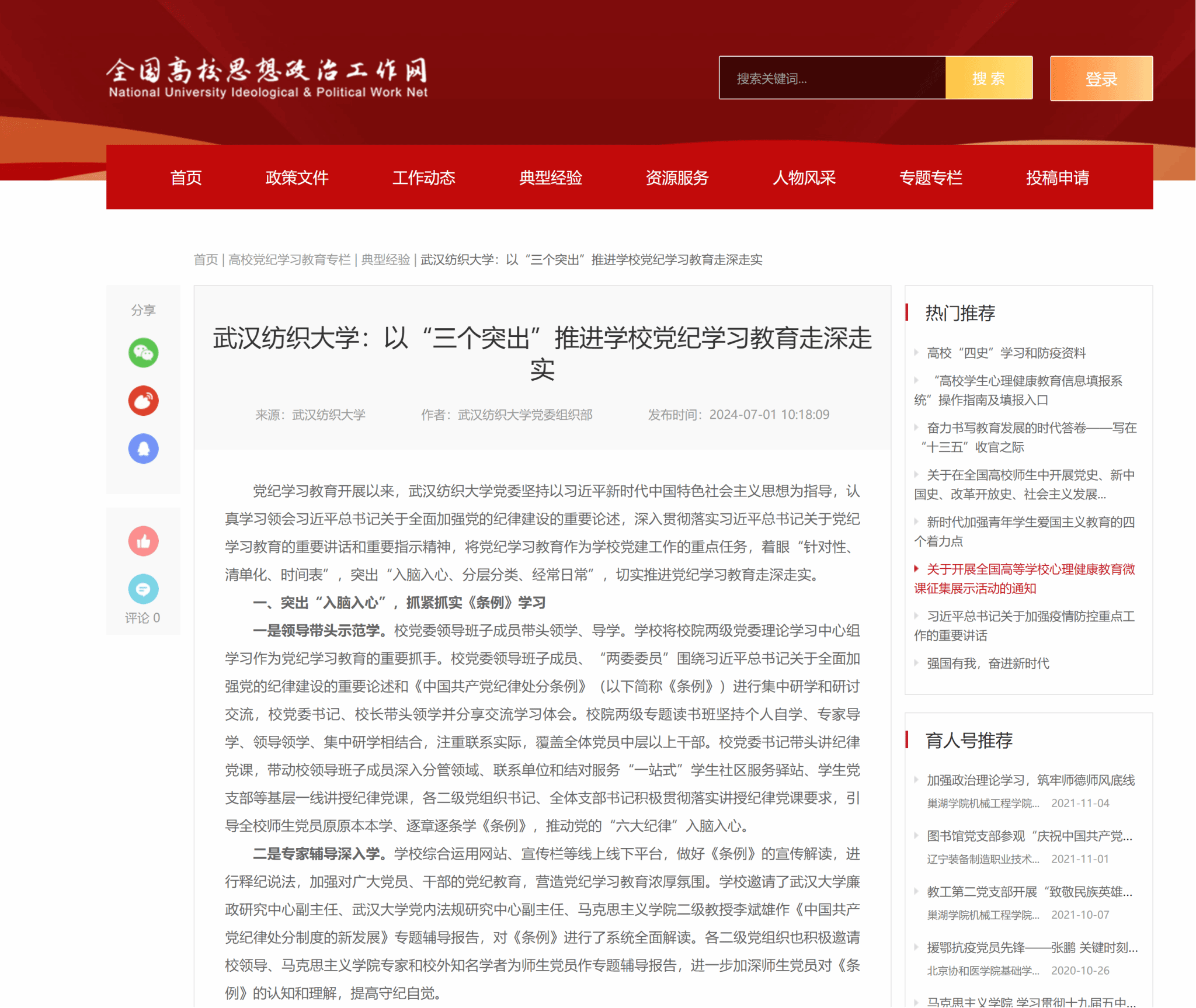Go to 典型经验 in the breadcrumb
Screen dimensions: 1196x1008
[x=385, y=260]
